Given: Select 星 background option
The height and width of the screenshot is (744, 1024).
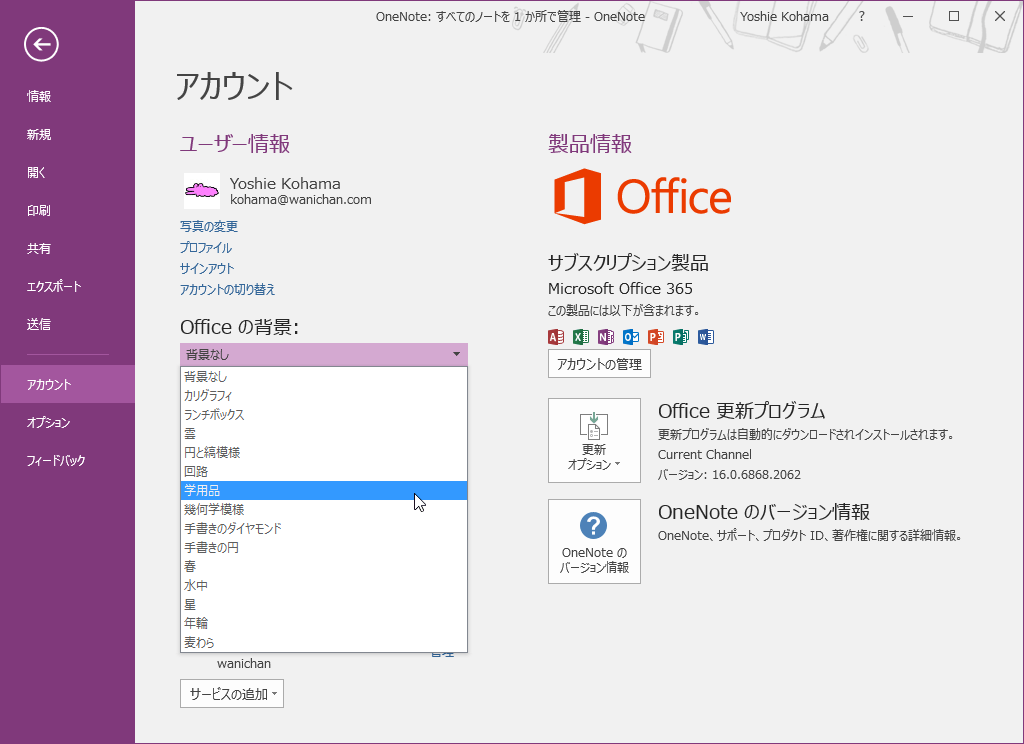Looking at the screenshot, I should [x=324, y=604].
